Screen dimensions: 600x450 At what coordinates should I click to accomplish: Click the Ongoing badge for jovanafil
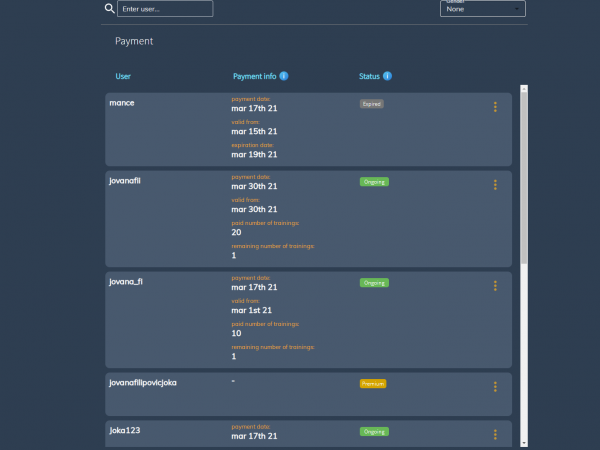coord(374,182)
